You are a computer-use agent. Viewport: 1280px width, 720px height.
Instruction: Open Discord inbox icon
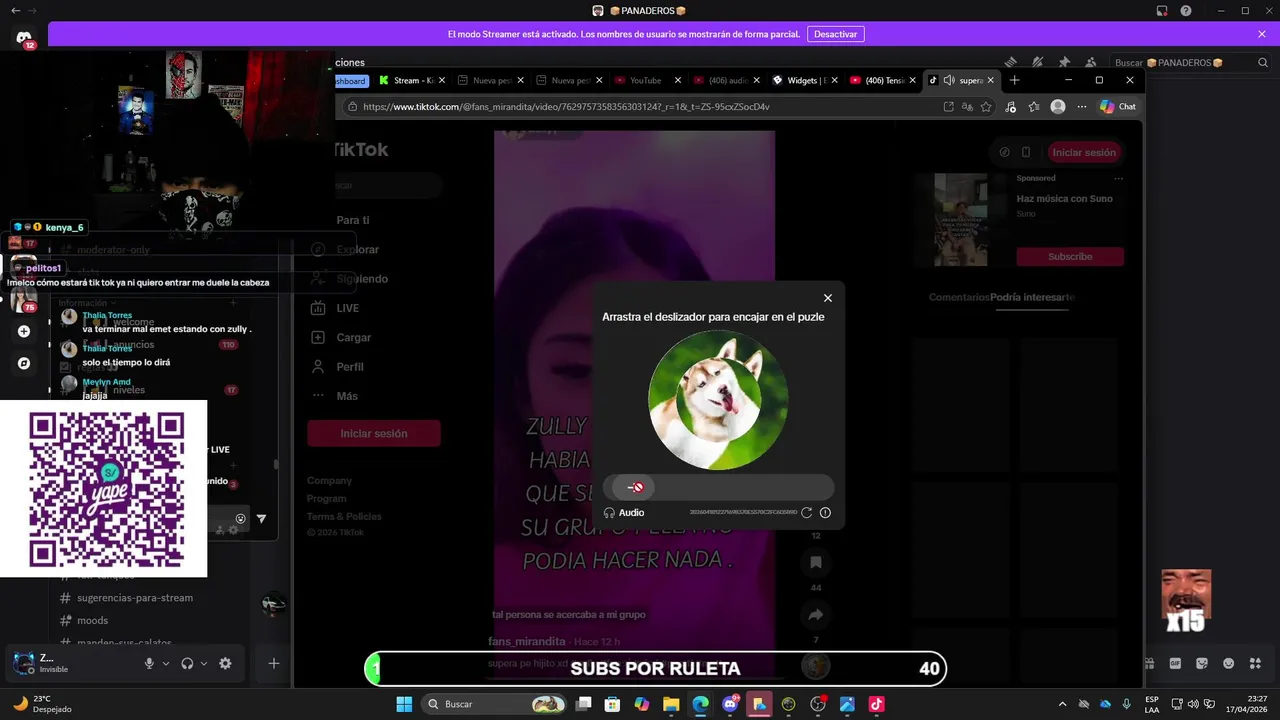[1162, 10]
